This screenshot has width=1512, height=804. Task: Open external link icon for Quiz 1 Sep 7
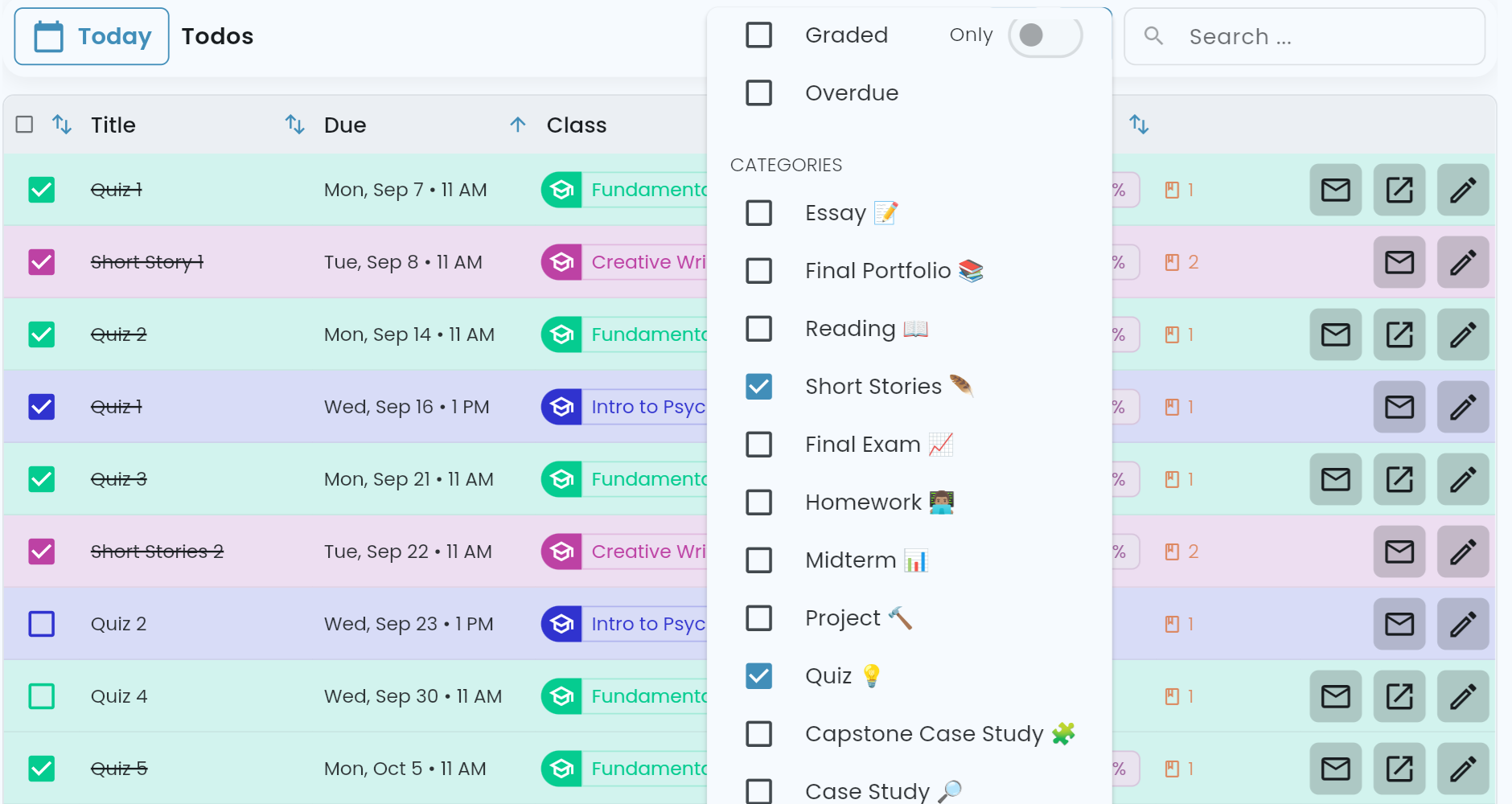pos(1399,190)
